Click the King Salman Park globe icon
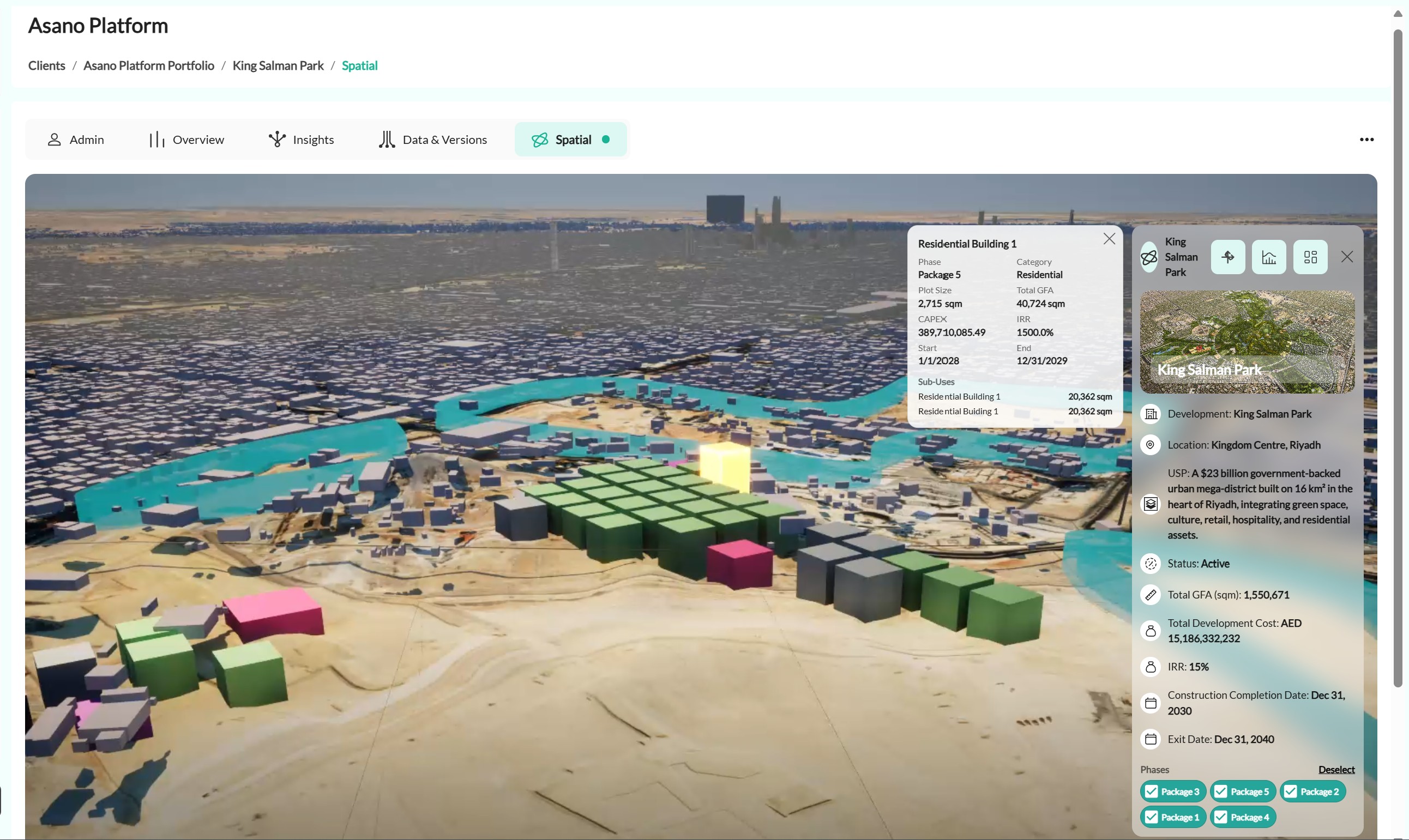The width and height of the screenshot is (1409, 840). pos(1149,257)
